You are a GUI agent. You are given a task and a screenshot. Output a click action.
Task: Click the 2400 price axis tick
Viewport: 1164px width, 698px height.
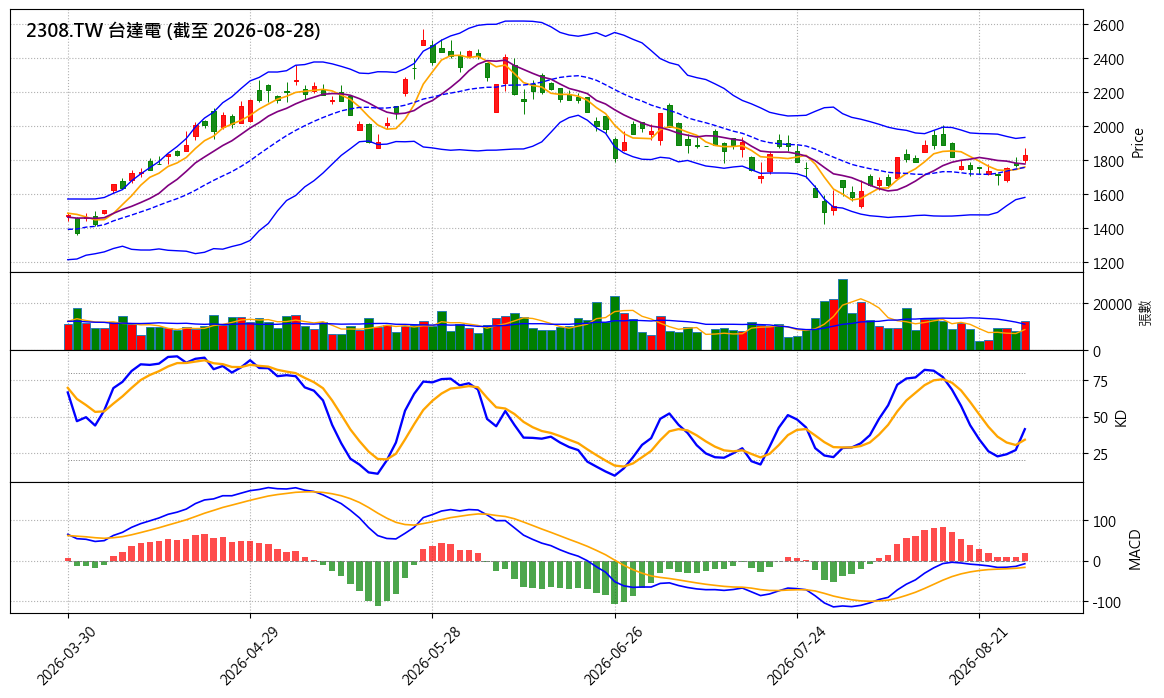[x=1108, y=59]
